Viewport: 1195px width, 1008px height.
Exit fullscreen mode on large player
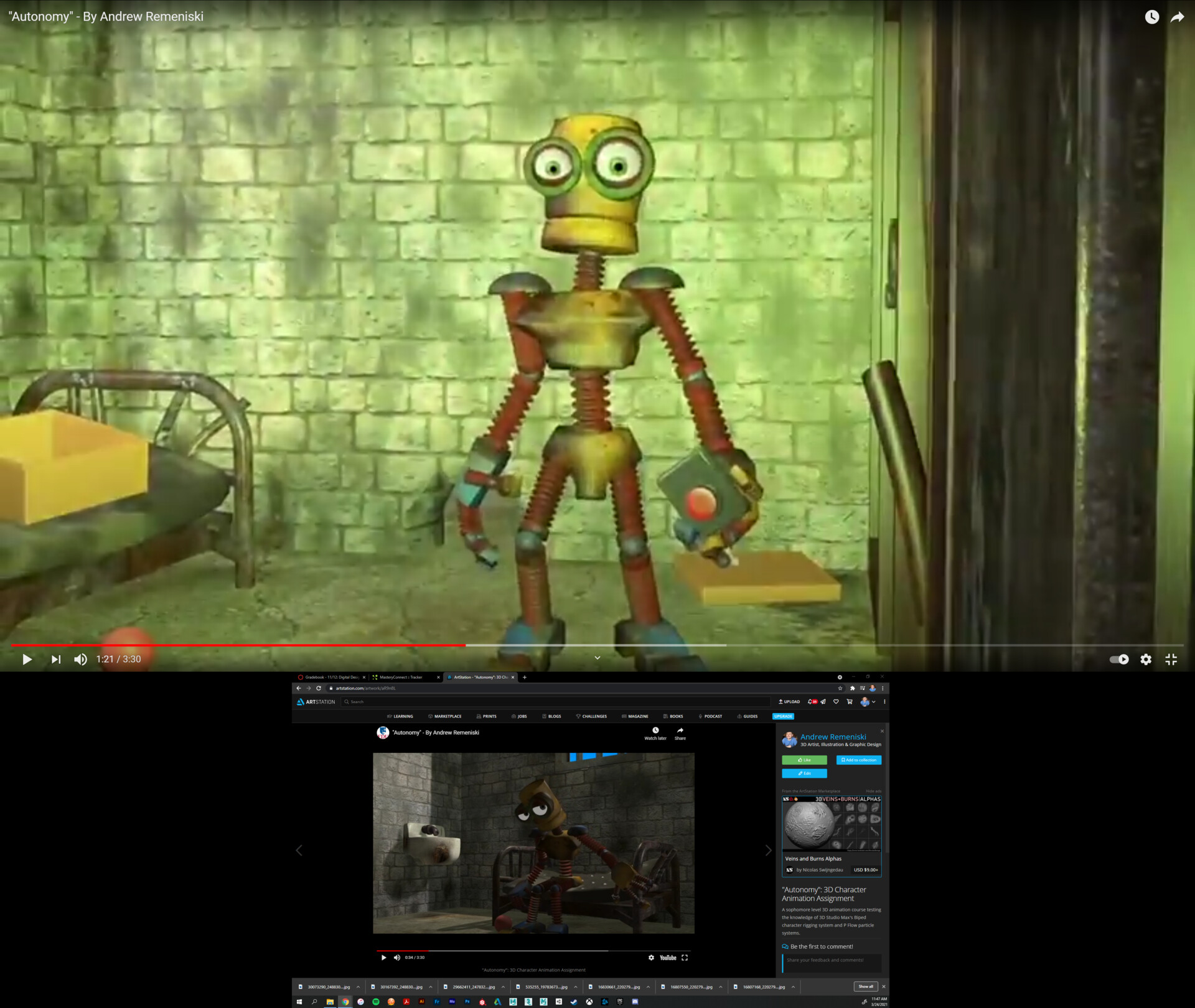pyautogui.click(x=1171, y=659)
